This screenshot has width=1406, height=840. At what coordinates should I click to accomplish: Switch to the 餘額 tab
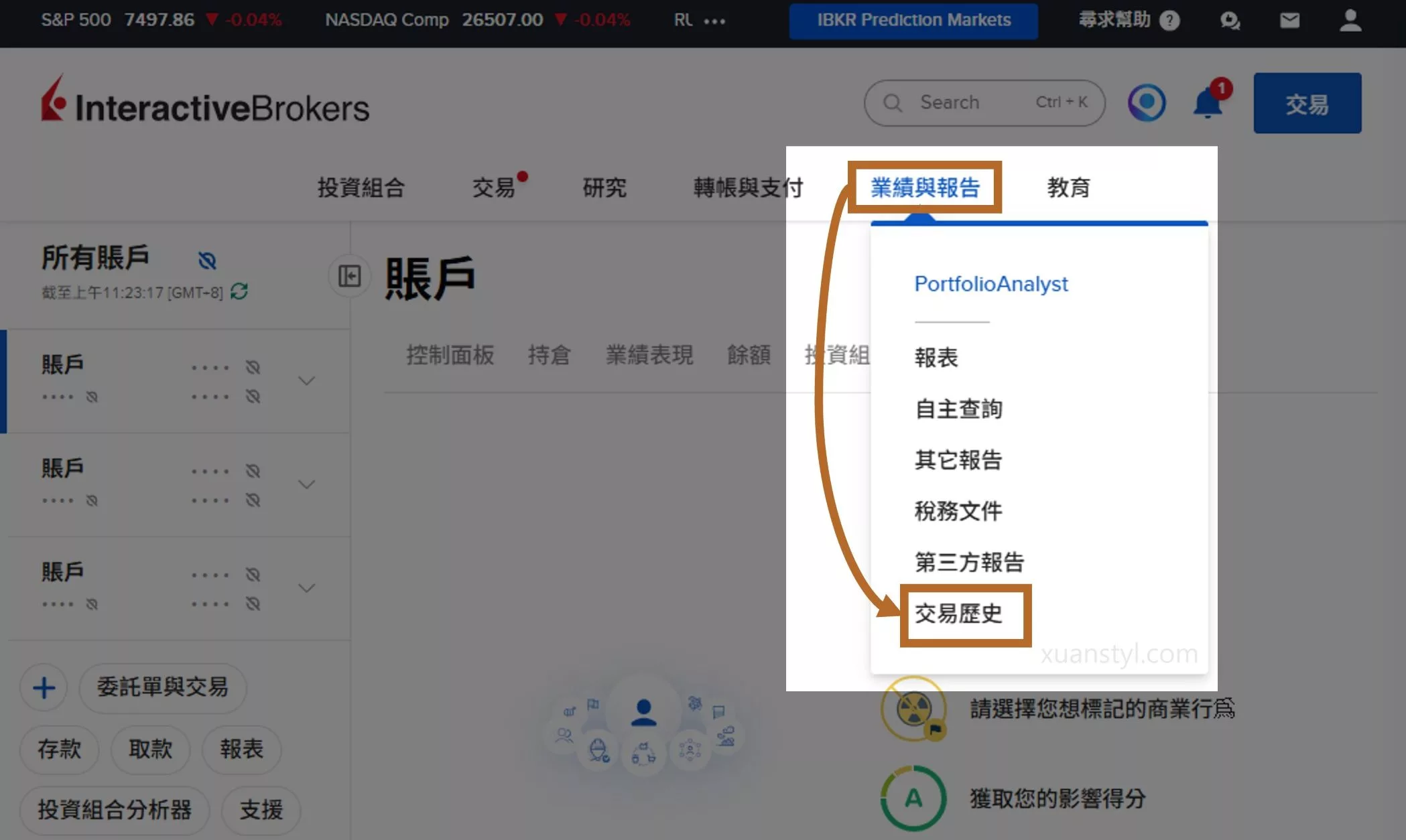coord(749,355)
